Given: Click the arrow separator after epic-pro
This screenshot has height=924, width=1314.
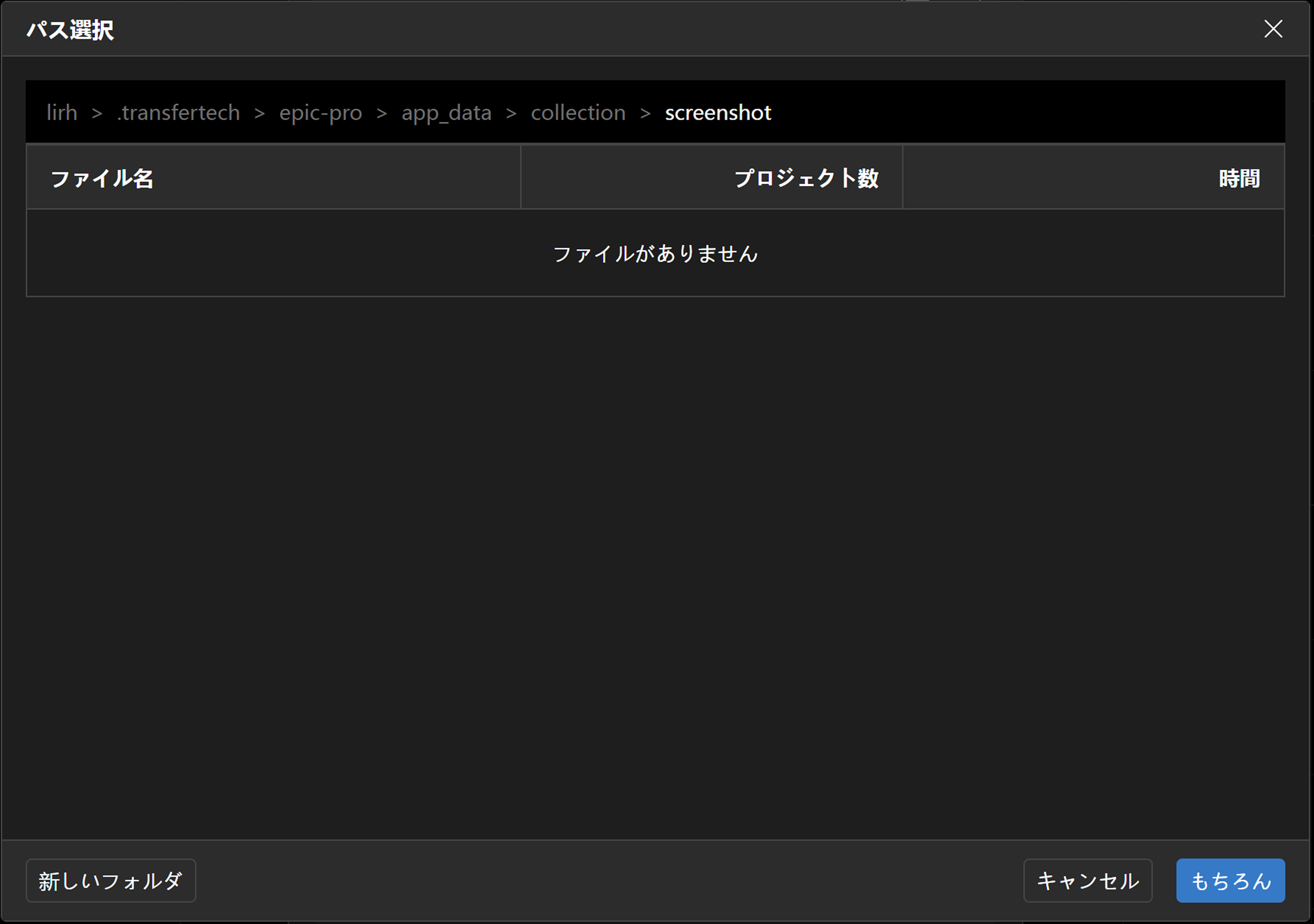Looking at the screenshot, I should pyautogui.click(x=382, y=113).
